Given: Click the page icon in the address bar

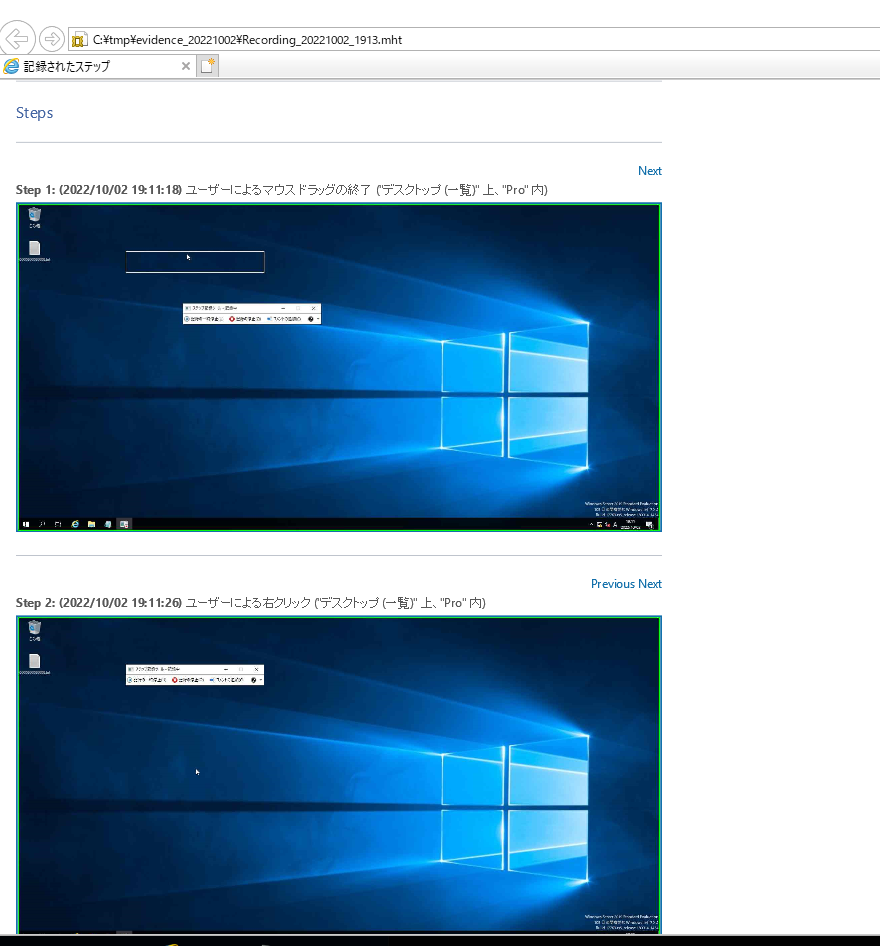Looking at the screenshot, I should point(79,40).
